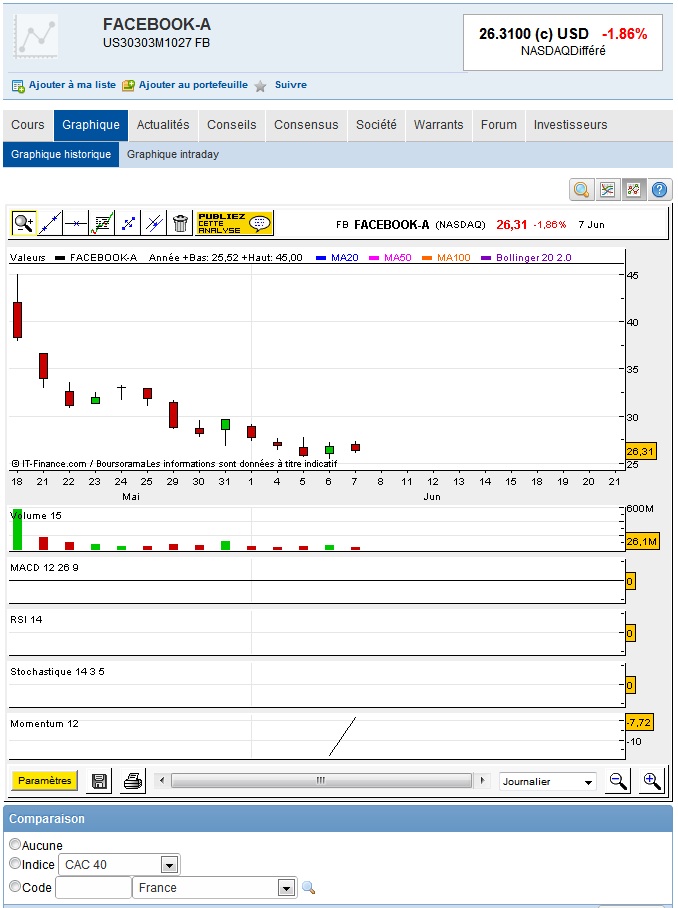Zoom in with the plus magnifier
The width and height of the screenshot is (678, 908).
coord(652,781)
